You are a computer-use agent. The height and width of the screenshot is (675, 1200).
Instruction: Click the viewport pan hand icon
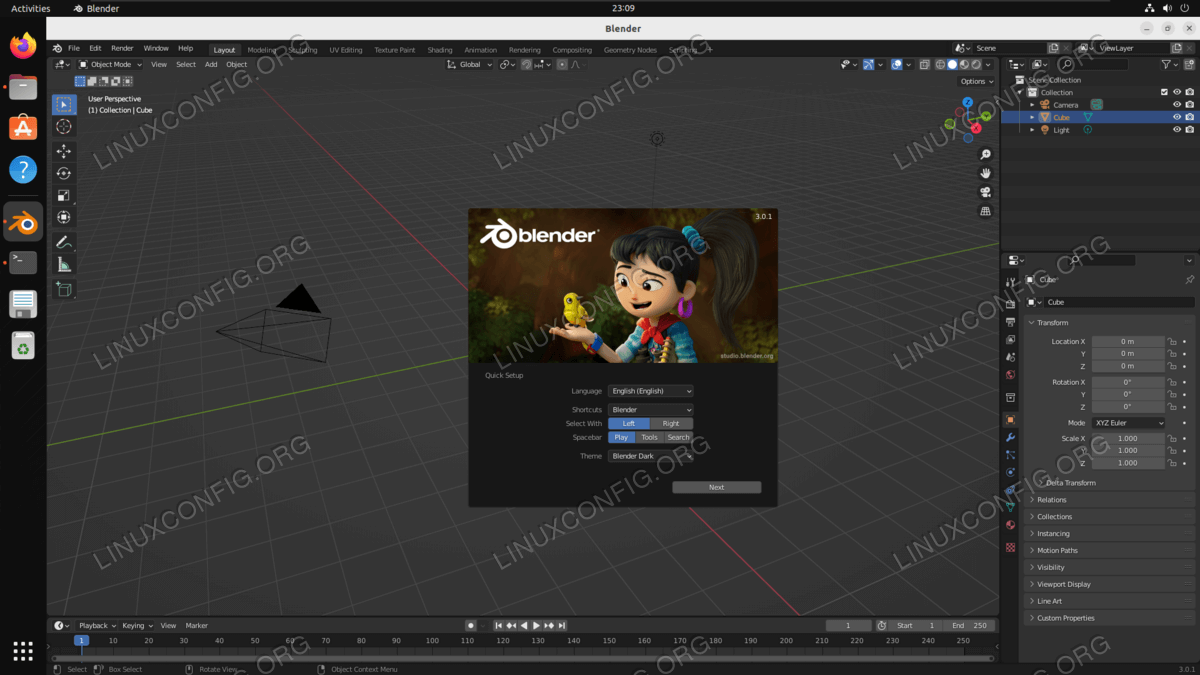(985, 173)
